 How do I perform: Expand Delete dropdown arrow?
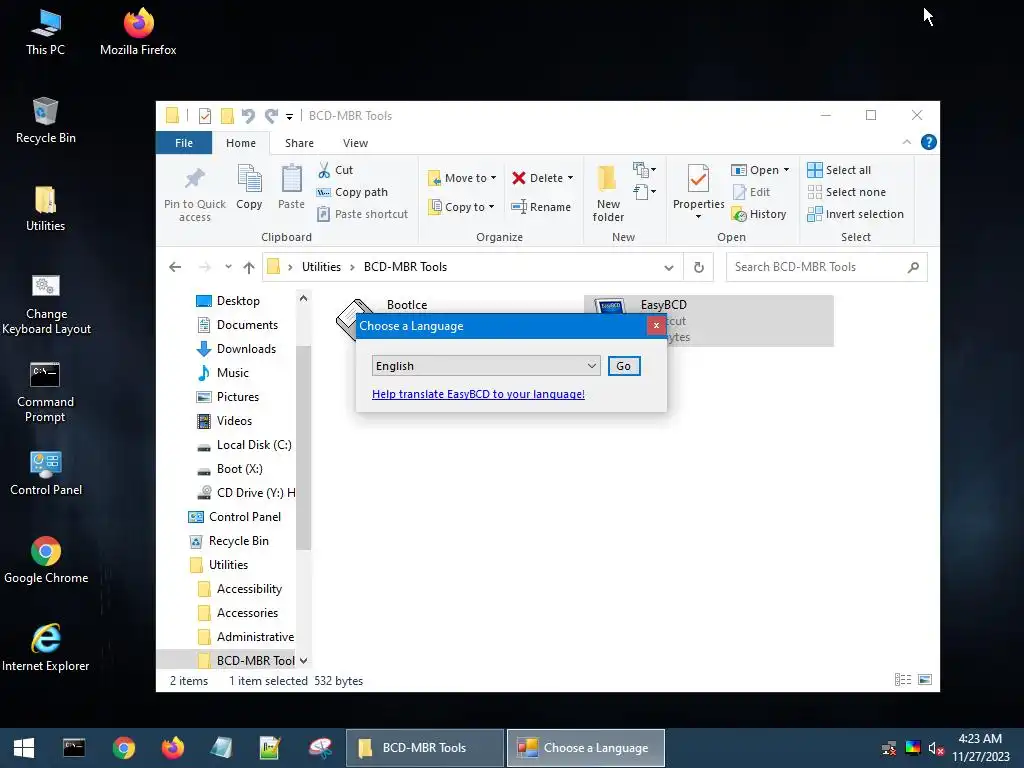click(x=570, y=178)
